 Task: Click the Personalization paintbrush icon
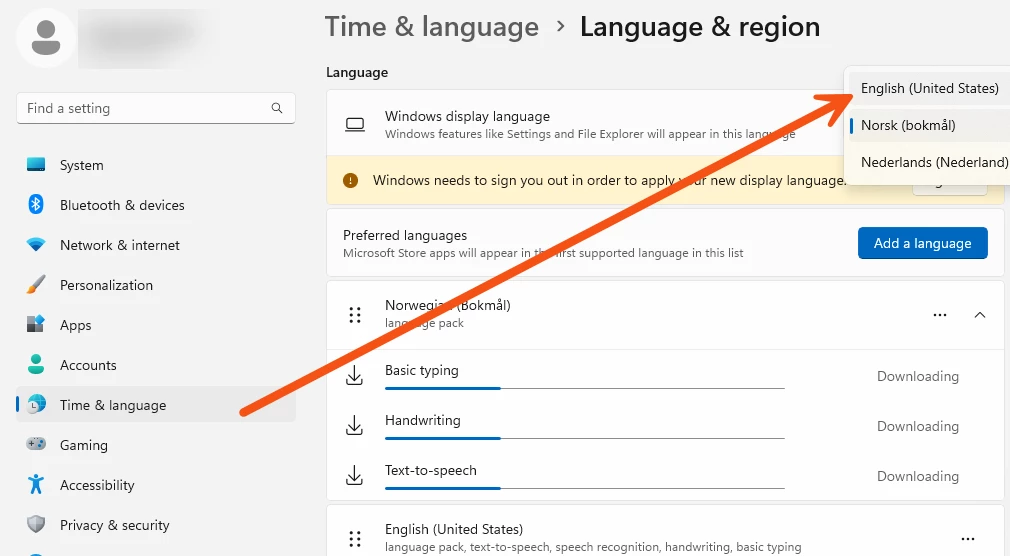pos(36,284)
